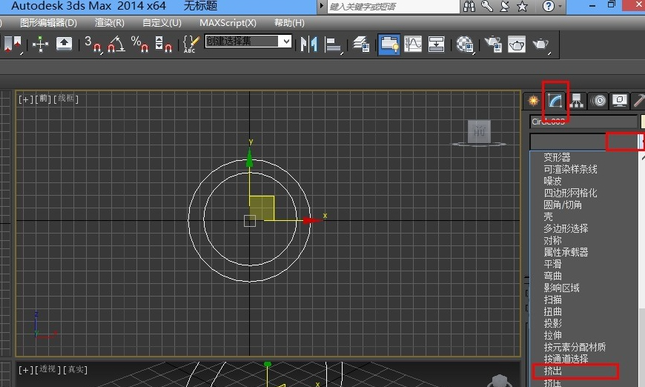Choose 多边形选择 modifier from list
Screen dimensions: 645x387
pos(566,228)
